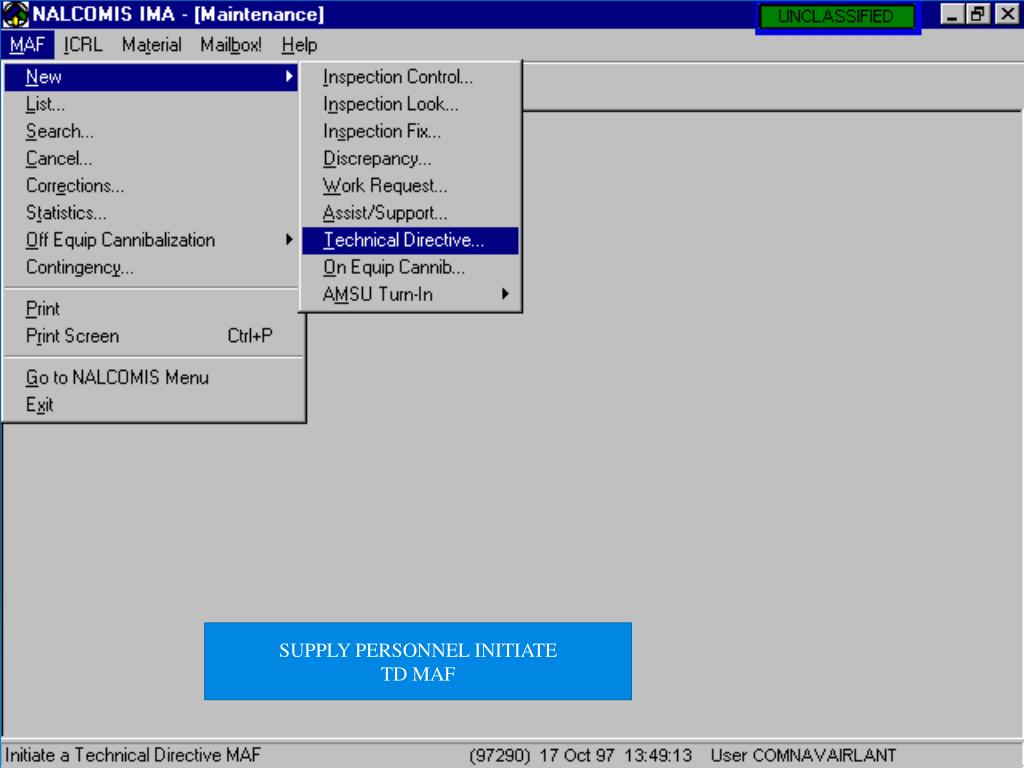This screenshot has width=1024, height=768.
Task: Open the Help menu
Action: click(x=299, y=45)
